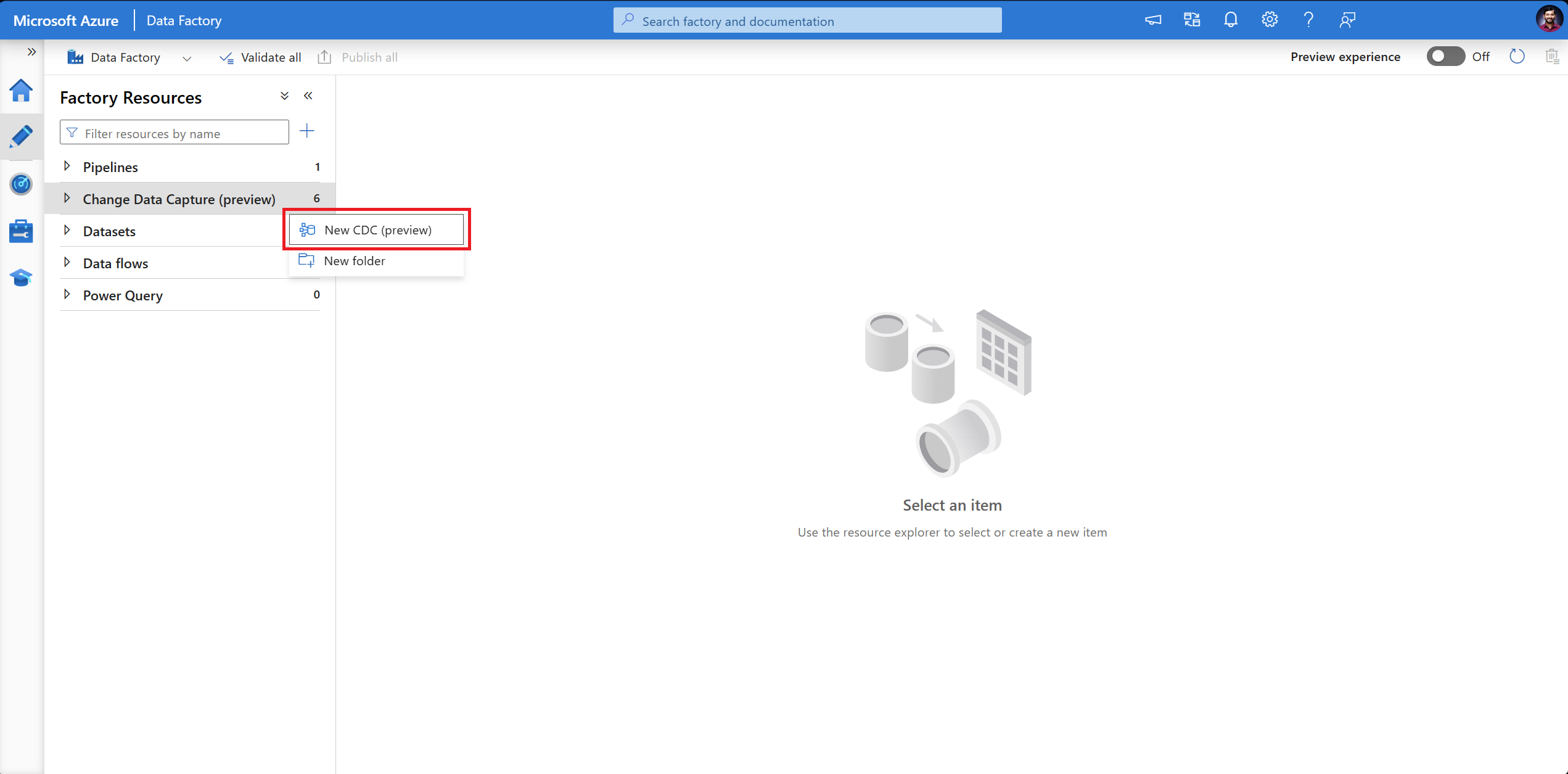This screenshot has height=774, width=1568.
Task: Open the Monitor gauge icon
Action: pyautogui.click(x=21, y=184)
